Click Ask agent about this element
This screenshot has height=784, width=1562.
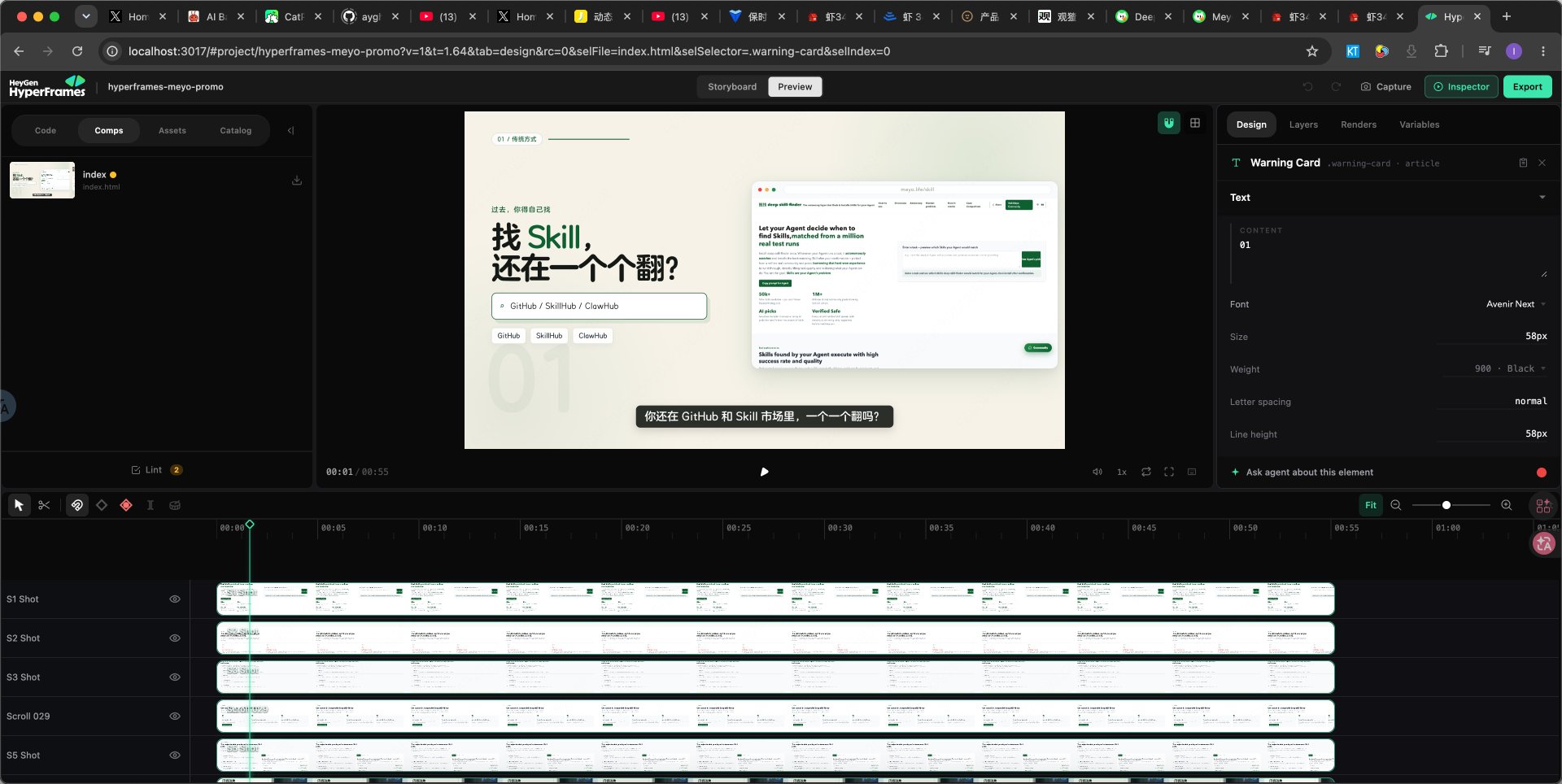click(1302, 473)
